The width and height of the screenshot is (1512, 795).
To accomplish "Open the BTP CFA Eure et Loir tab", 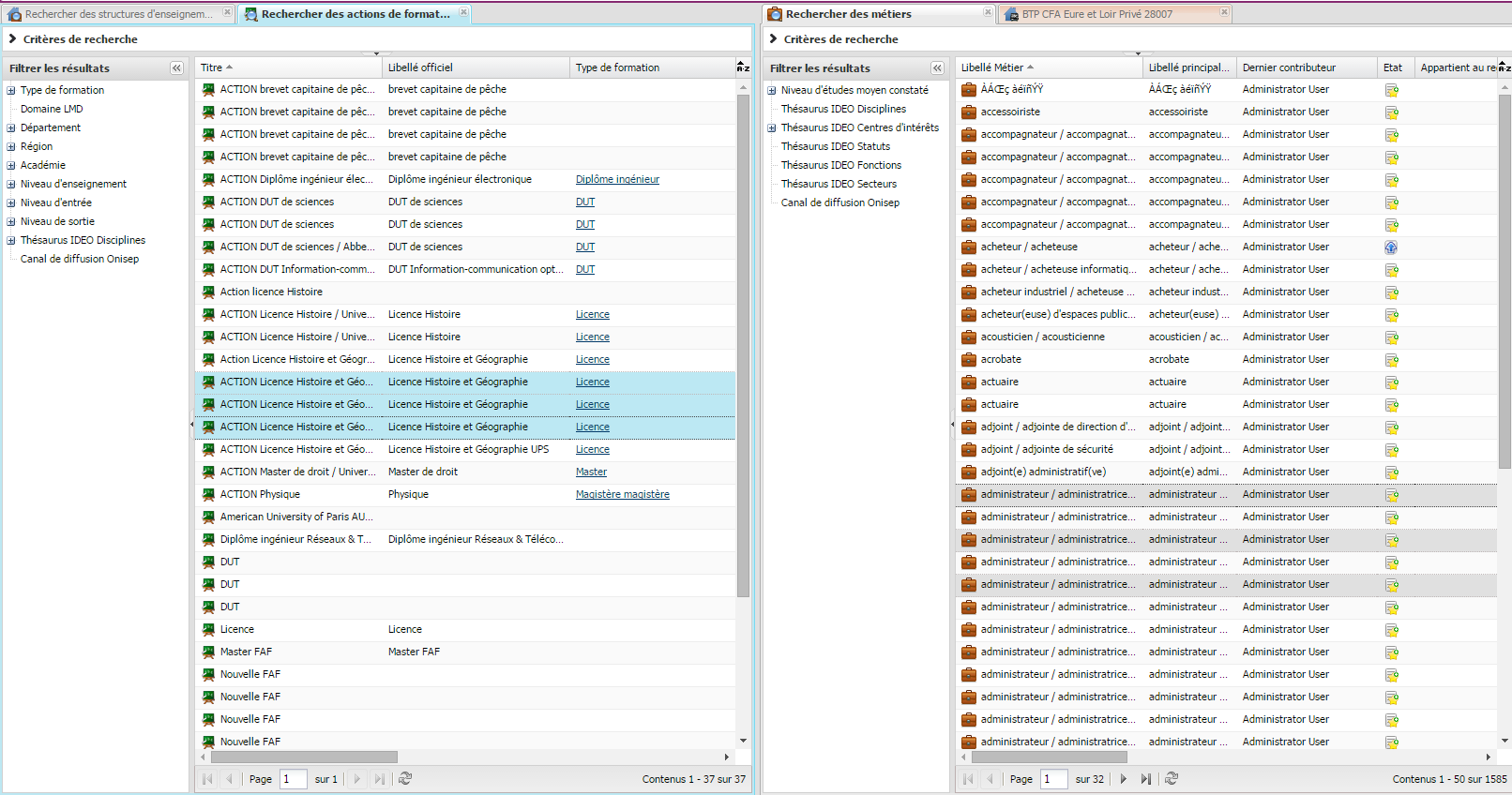I will tap(1096, 14).
